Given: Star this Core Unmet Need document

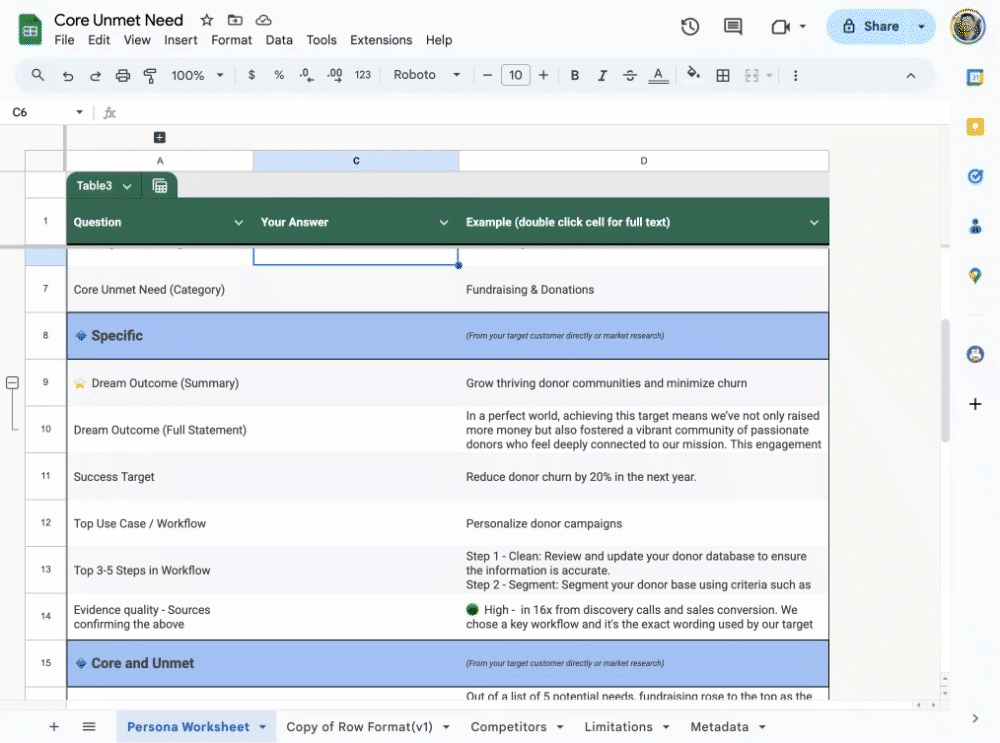Looking at the screenshot, I should click(207, 20).
